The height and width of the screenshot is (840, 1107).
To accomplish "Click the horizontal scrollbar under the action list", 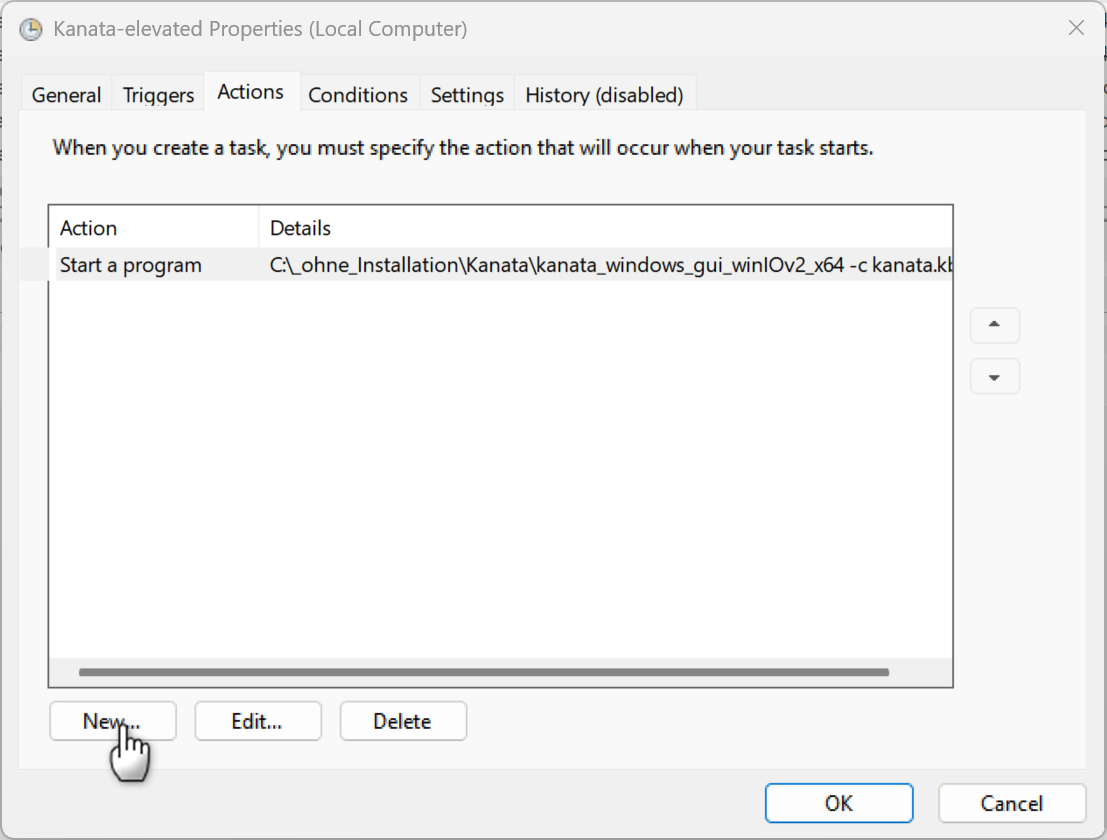I will pyautogui.click(x=483, y=673).
